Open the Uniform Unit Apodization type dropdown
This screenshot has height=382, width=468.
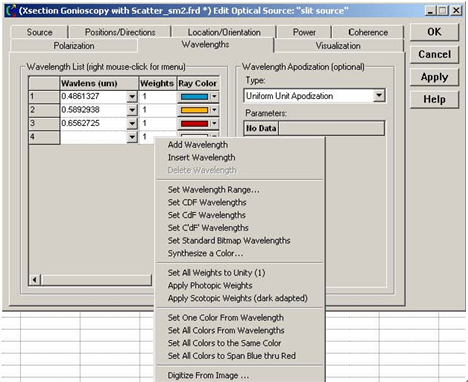[379, 96]
